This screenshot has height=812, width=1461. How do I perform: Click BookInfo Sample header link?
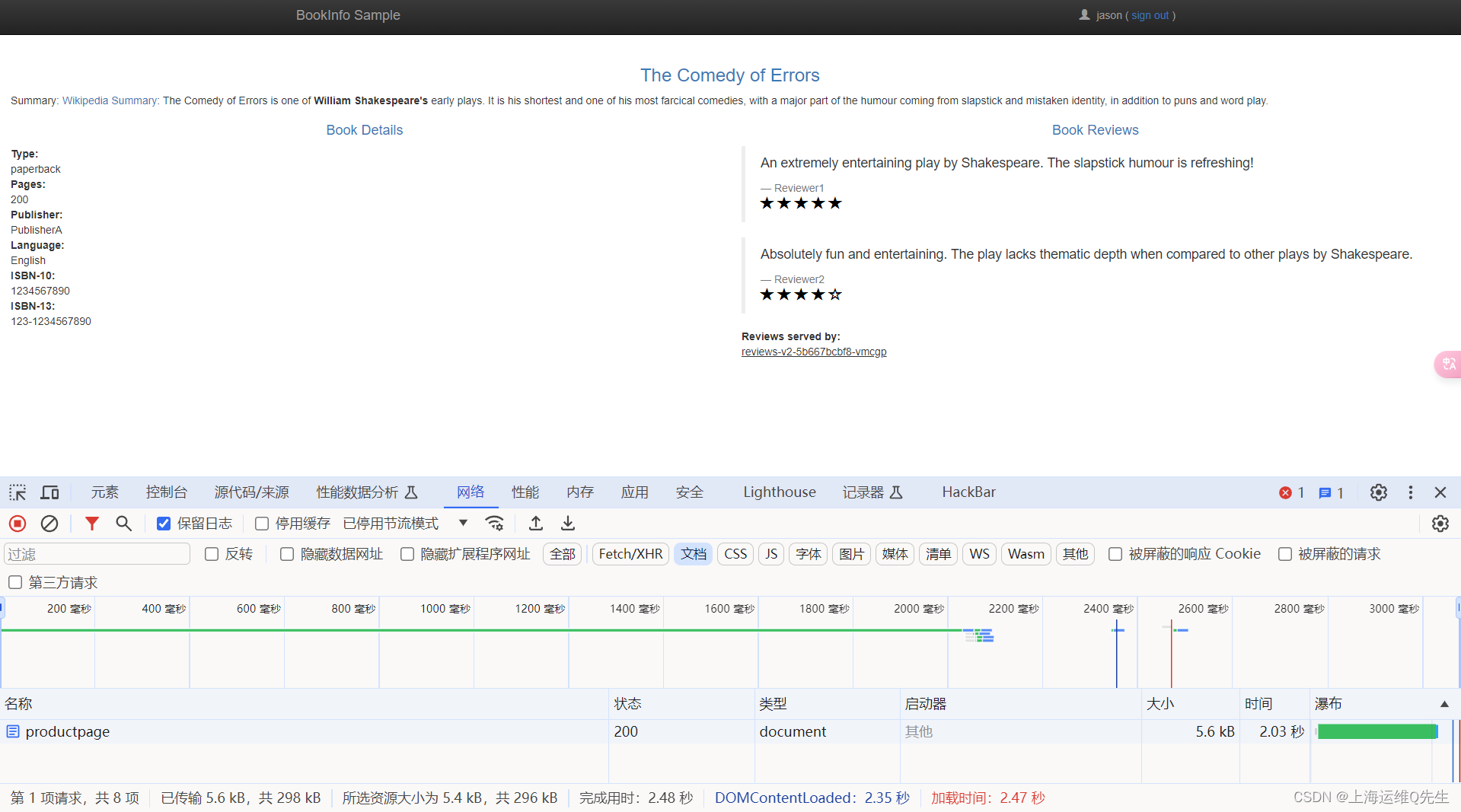(x=348, y=15)
